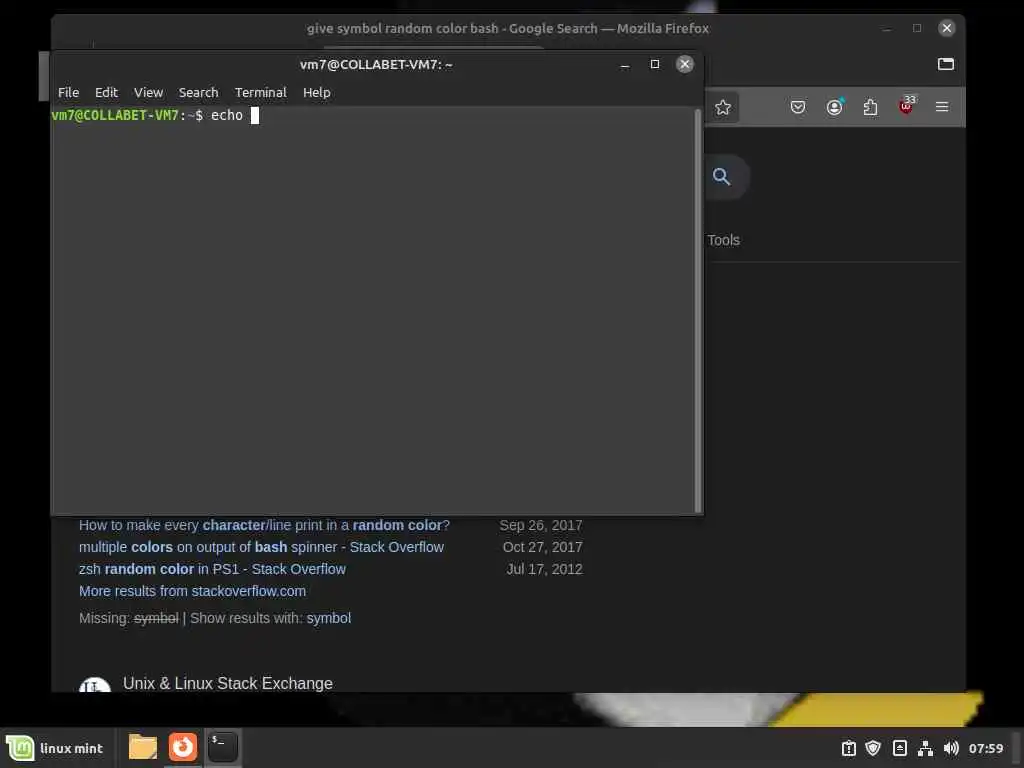Open the File menu in the terminal
The width and height of the screenshot is (1024, 768).
click(x=68, y=93)
